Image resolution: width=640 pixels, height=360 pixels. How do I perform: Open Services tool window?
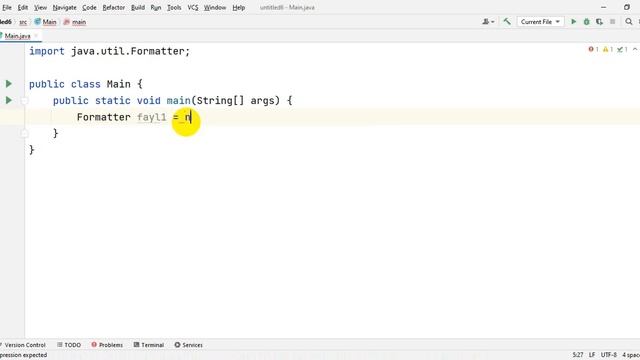[x=189, y=345]
